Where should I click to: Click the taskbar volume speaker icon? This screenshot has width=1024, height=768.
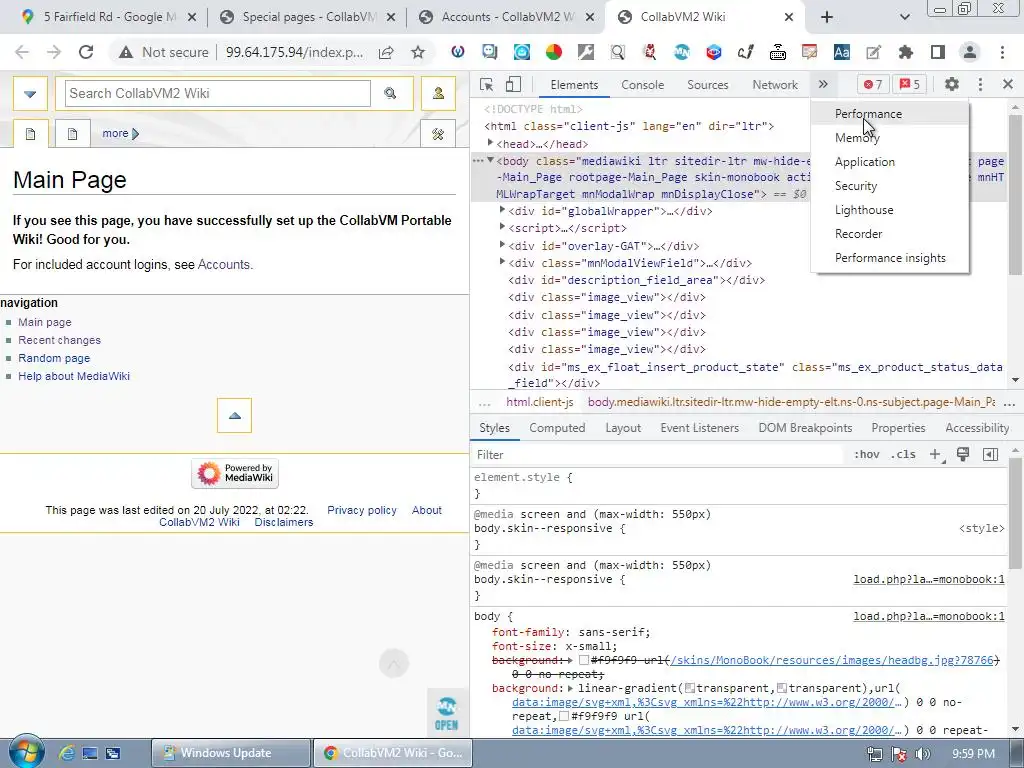(x=922, y=754)
